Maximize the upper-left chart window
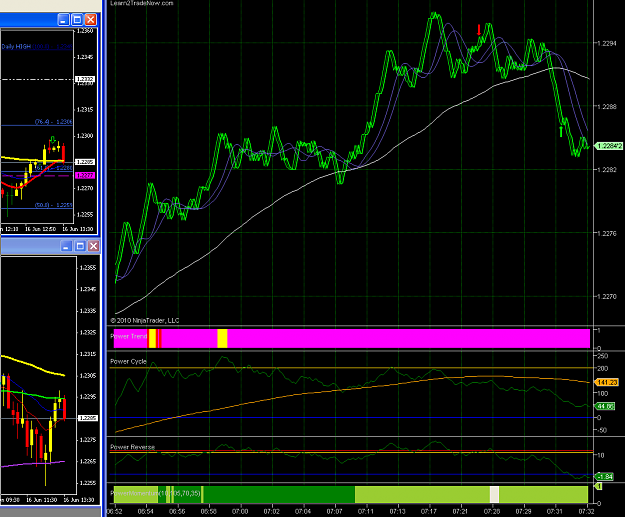Viewport: 625px width, 517px height. 77,19
